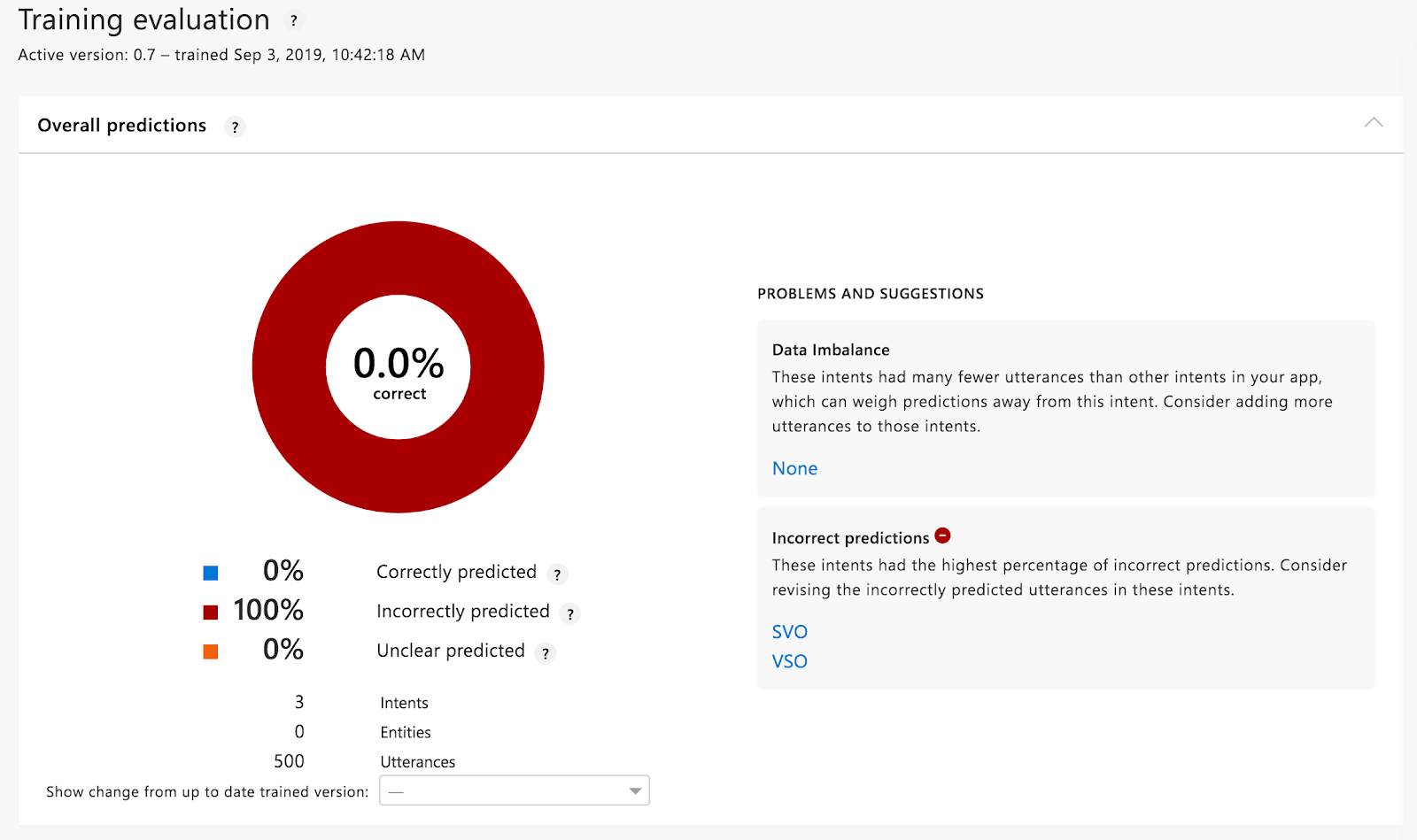Click the 500 utterances value
The image size is (1417, 840).
(x=289, y=761)
